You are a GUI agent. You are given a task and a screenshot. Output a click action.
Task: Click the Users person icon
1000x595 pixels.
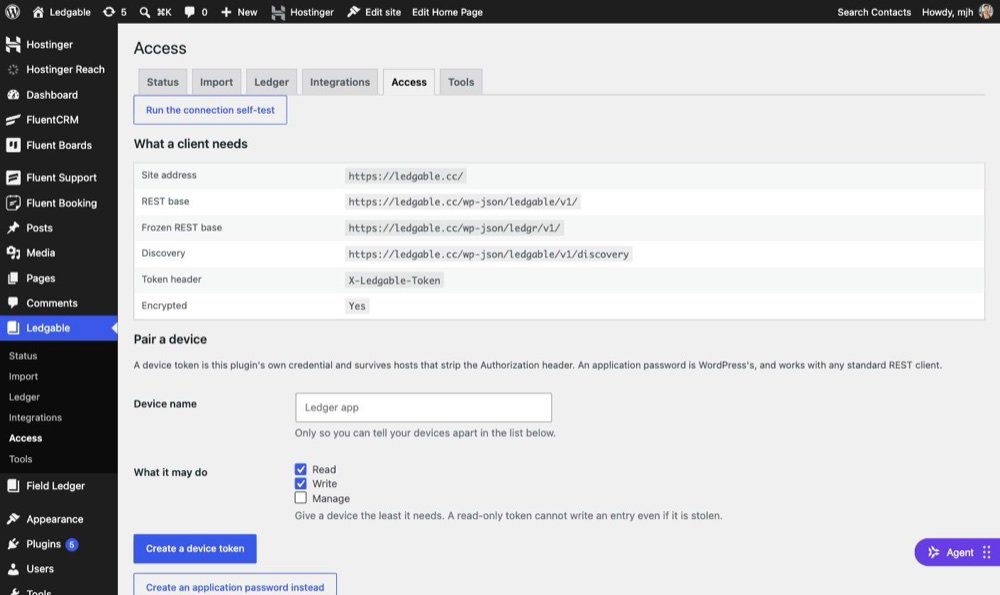point(13,569)
